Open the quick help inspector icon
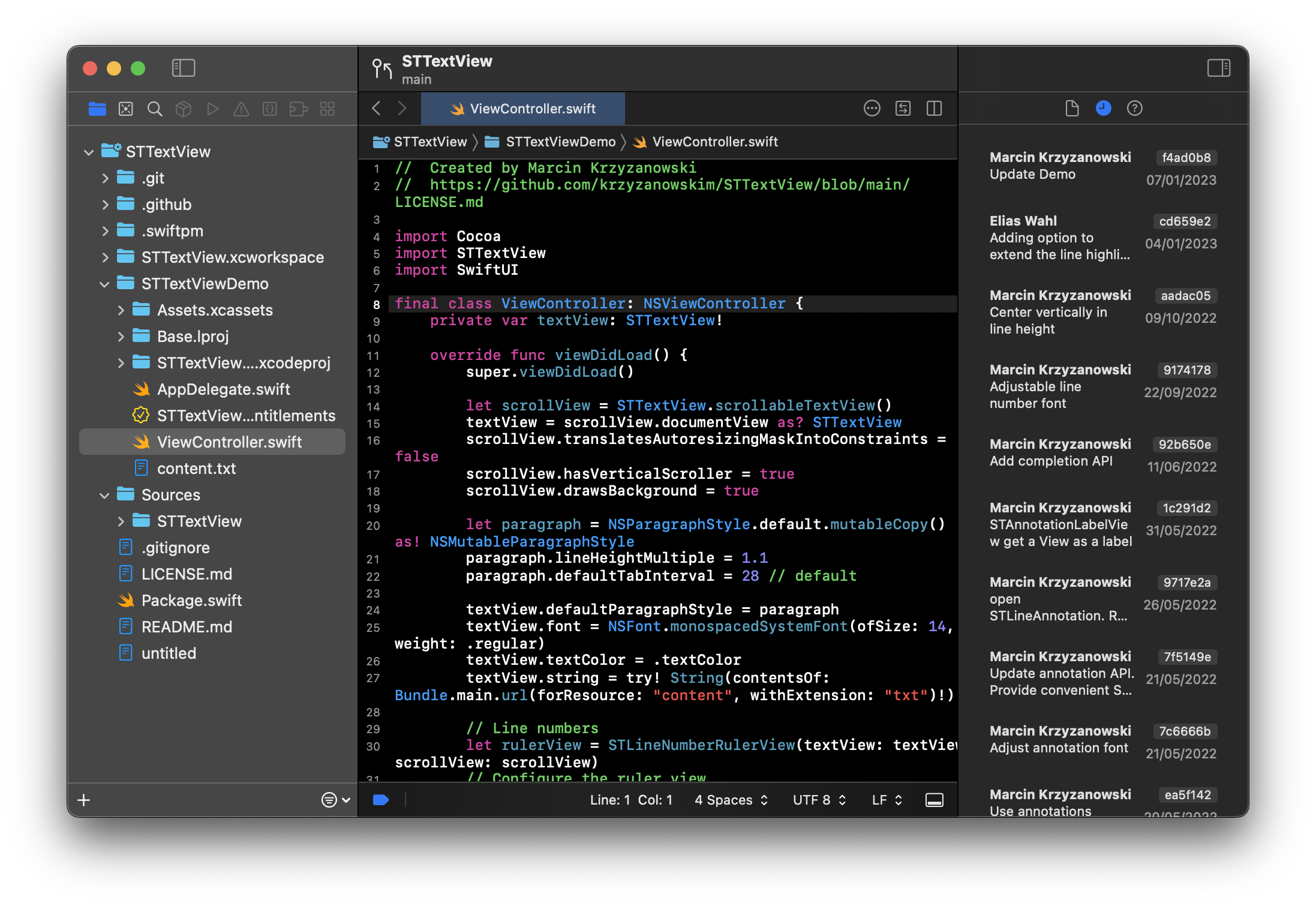This screenshot has width=1316, height=906. pyautogui.click(x=1135, y=108)
